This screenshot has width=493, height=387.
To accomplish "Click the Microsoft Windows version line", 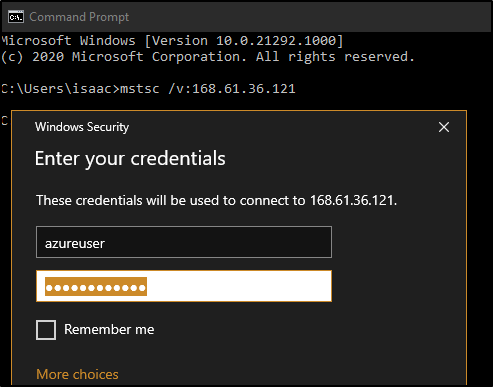I will (x=172, y=41).
